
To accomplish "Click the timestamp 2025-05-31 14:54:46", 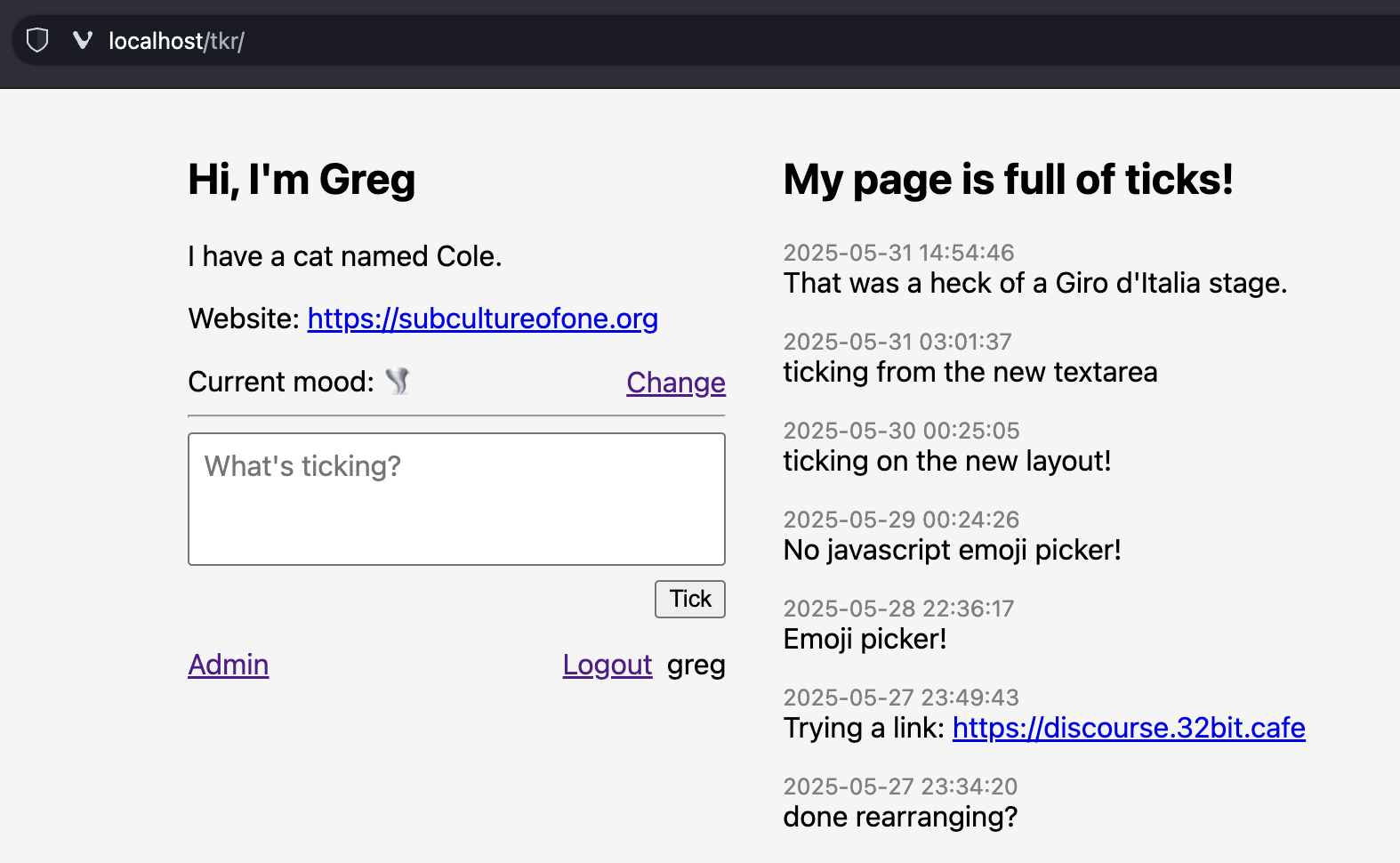I will tap(898, 253).
